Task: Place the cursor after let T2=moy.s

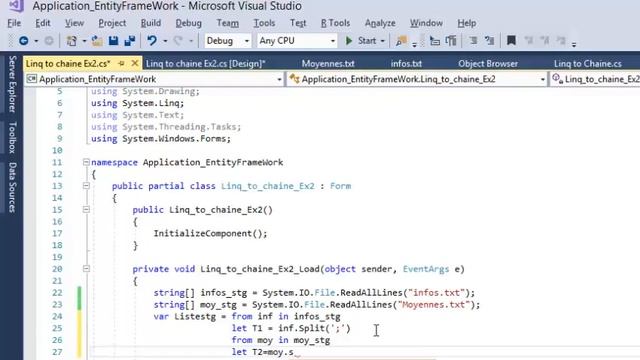Action: (x=295, y=352)
